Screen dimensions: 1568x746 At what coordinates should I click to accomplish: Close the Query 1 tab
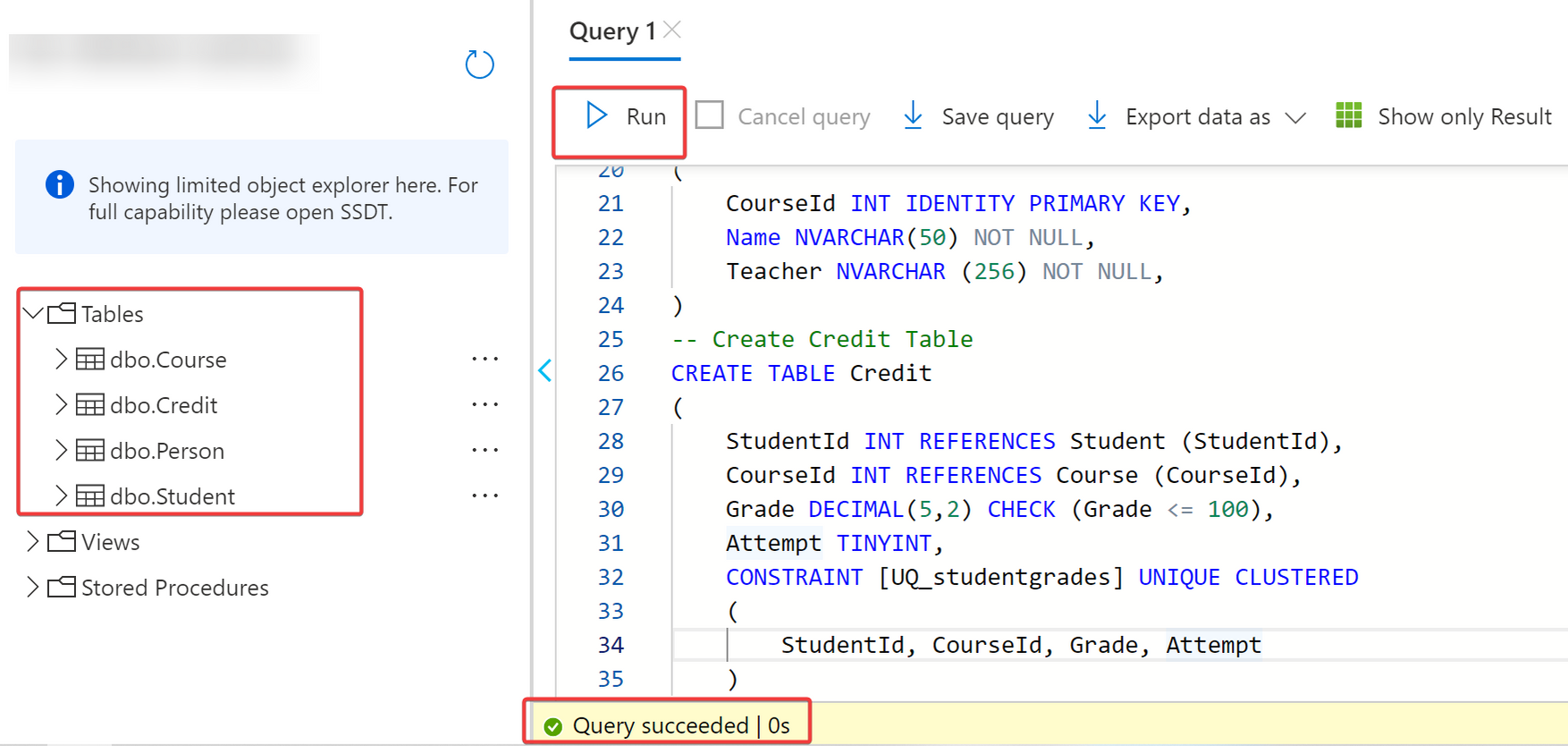point(672,30)
